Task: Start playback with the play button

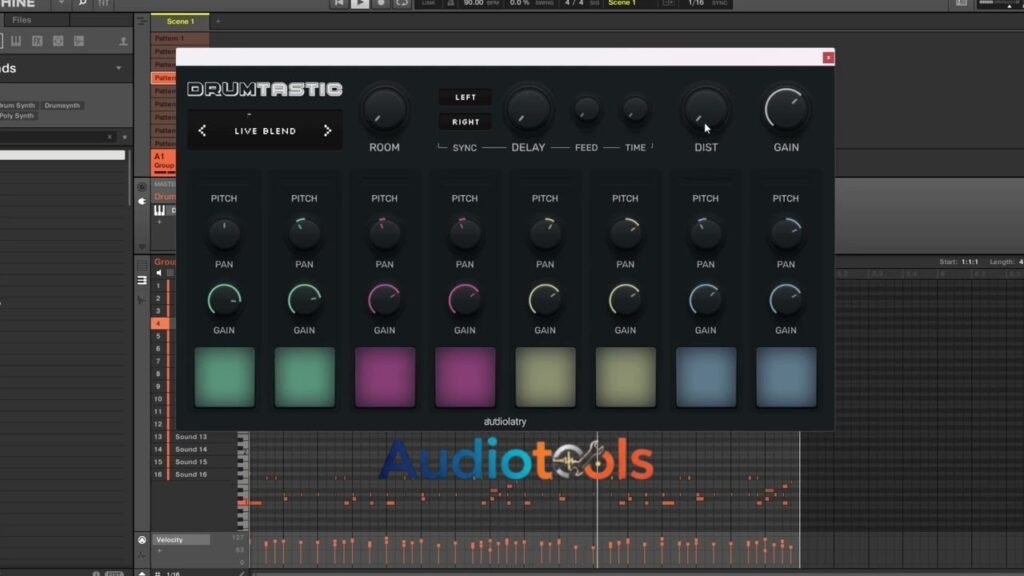Action: [x=359, y=3]
